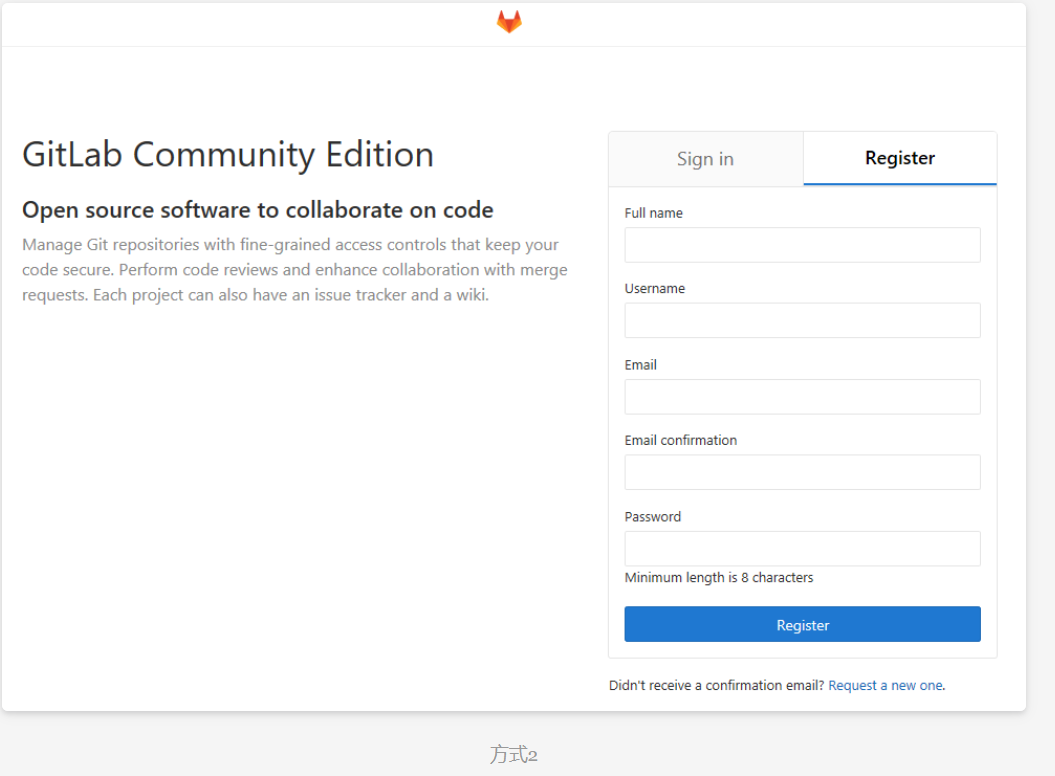Image resolution: width=1055 pixels, height=776 pixels.
Task: Click the Username field label
Action: tap(654, 288)
